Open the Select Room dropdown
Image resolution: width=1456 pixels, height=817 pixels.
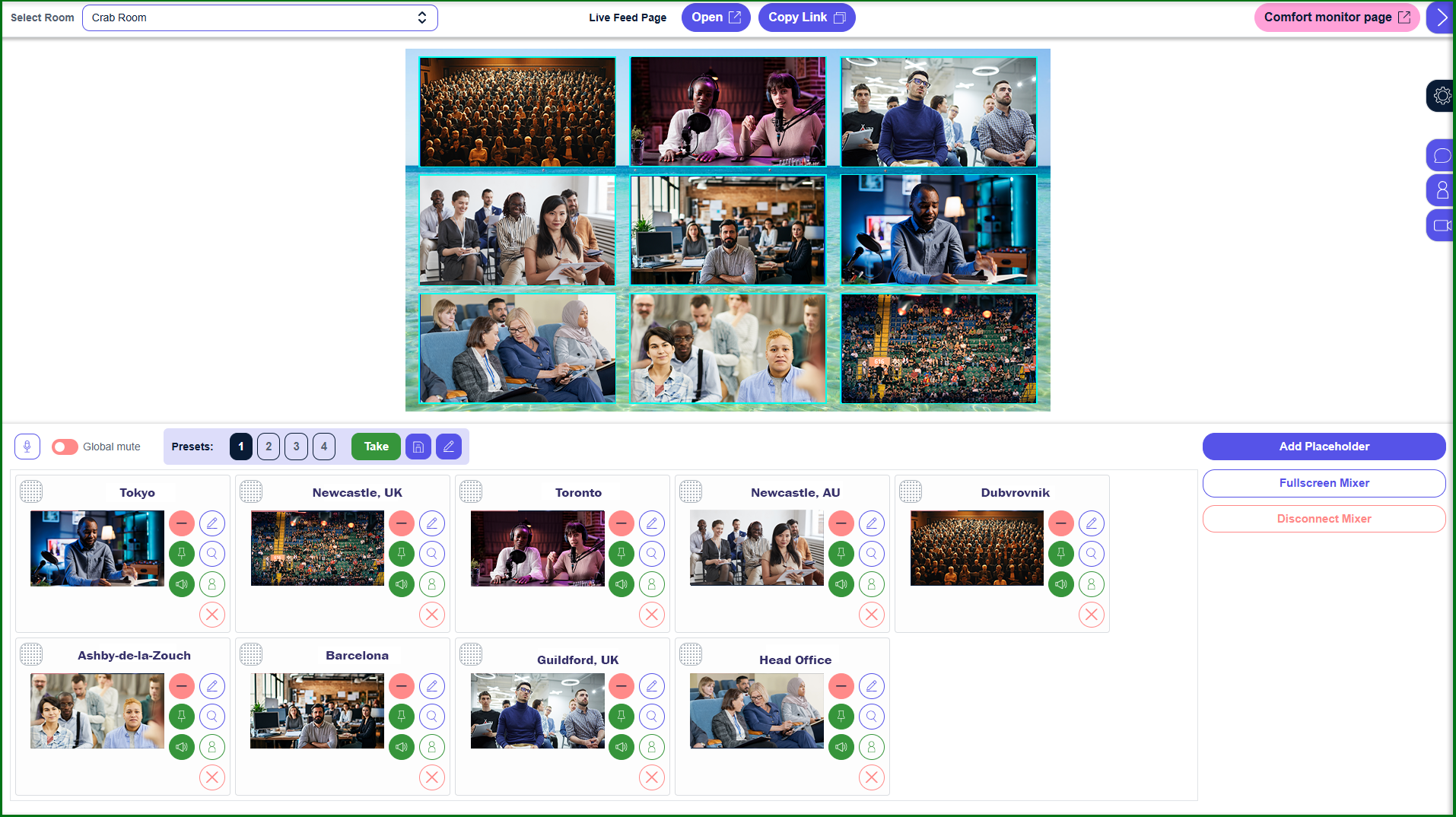click(x=259, y=17)
